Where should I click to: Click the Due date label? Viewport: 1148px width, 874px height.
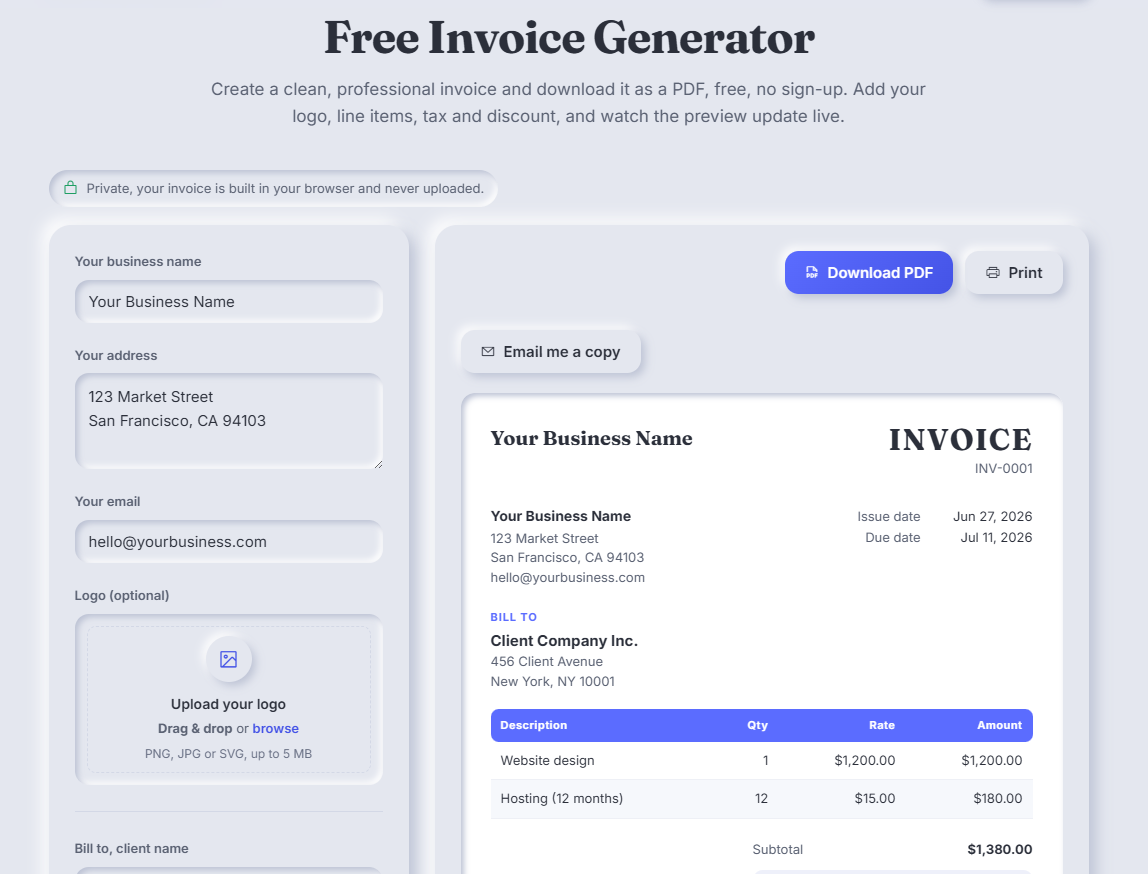[892, 537]
